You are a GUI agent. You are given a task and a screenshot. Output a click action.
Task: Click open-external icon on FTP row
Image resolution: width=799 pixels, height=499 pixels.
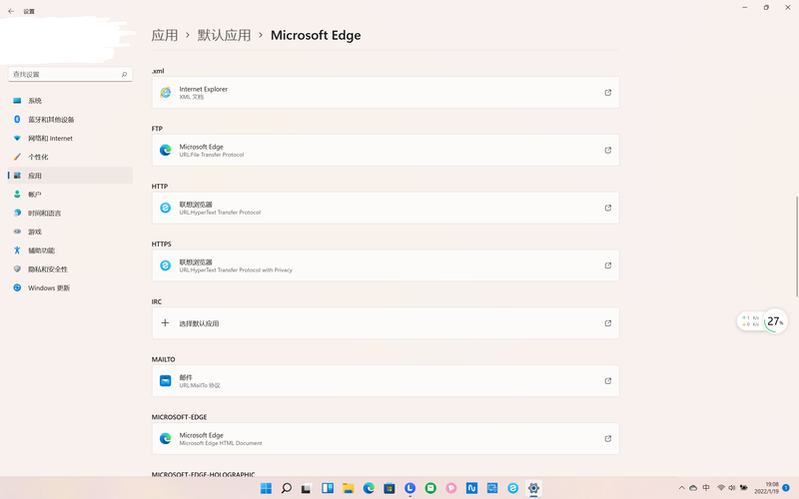click(x=607, y=151)
